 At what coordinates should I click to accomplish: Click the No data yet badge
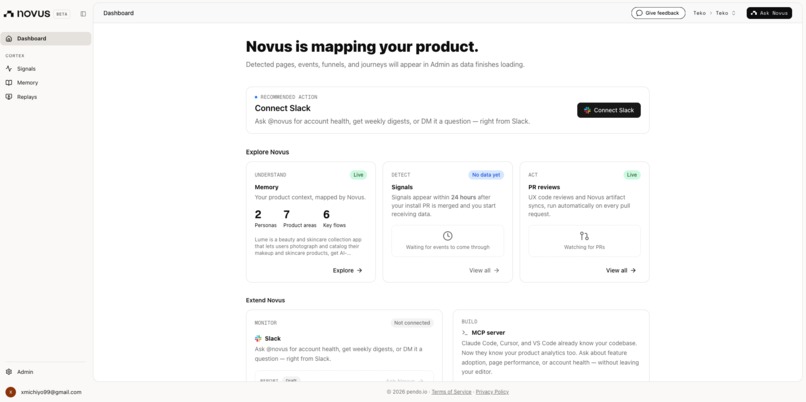point(486,175)
